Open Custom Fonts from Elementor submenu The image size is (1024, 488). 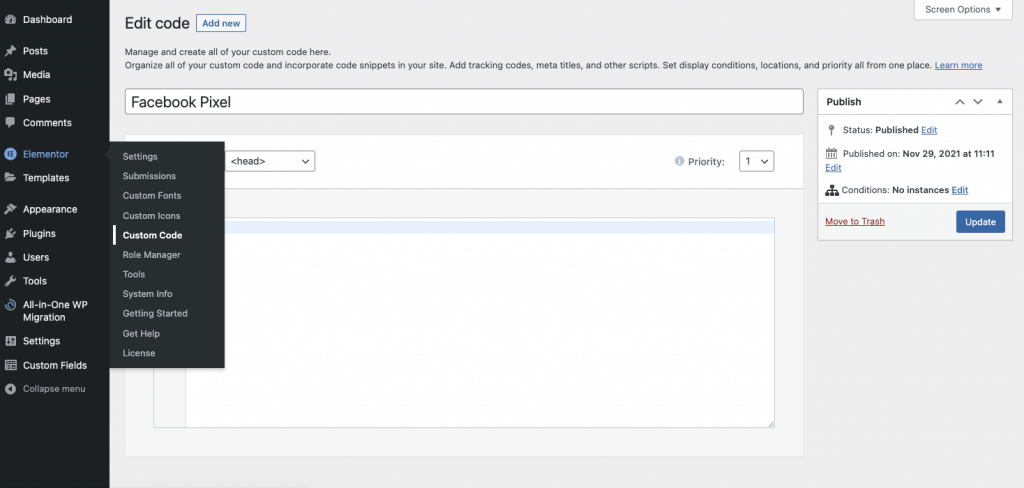151,196
